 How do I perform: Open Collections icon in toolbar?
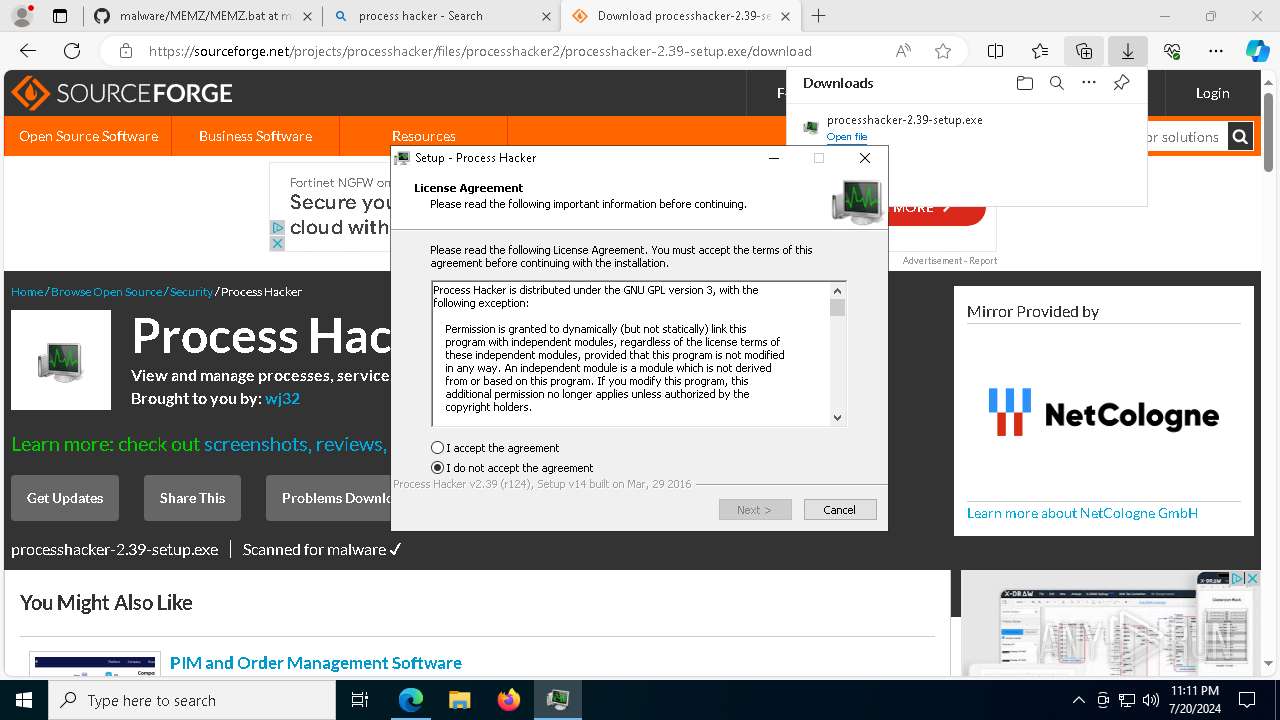1084,51
